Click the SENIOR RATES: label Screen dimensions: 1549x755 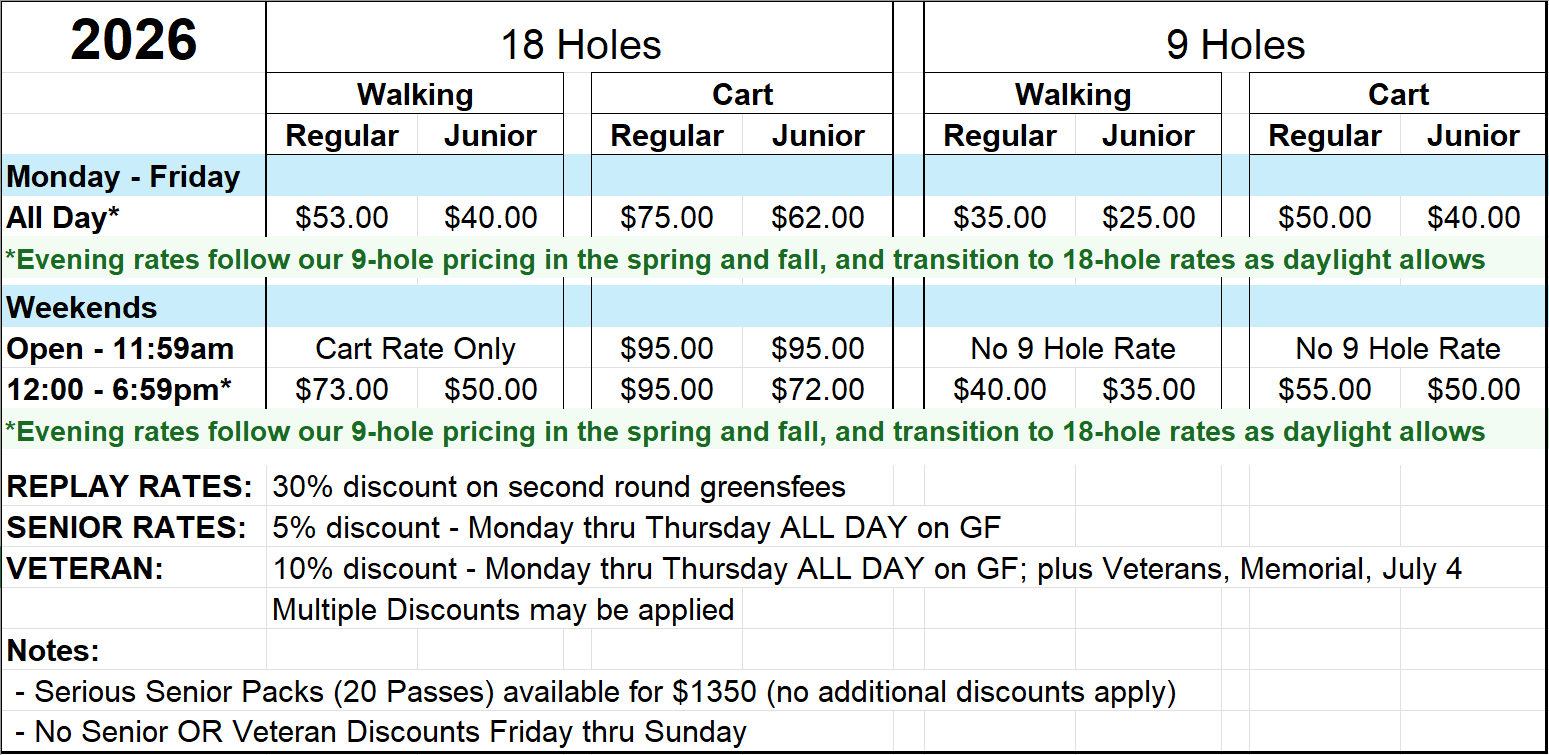coord(127,528)
